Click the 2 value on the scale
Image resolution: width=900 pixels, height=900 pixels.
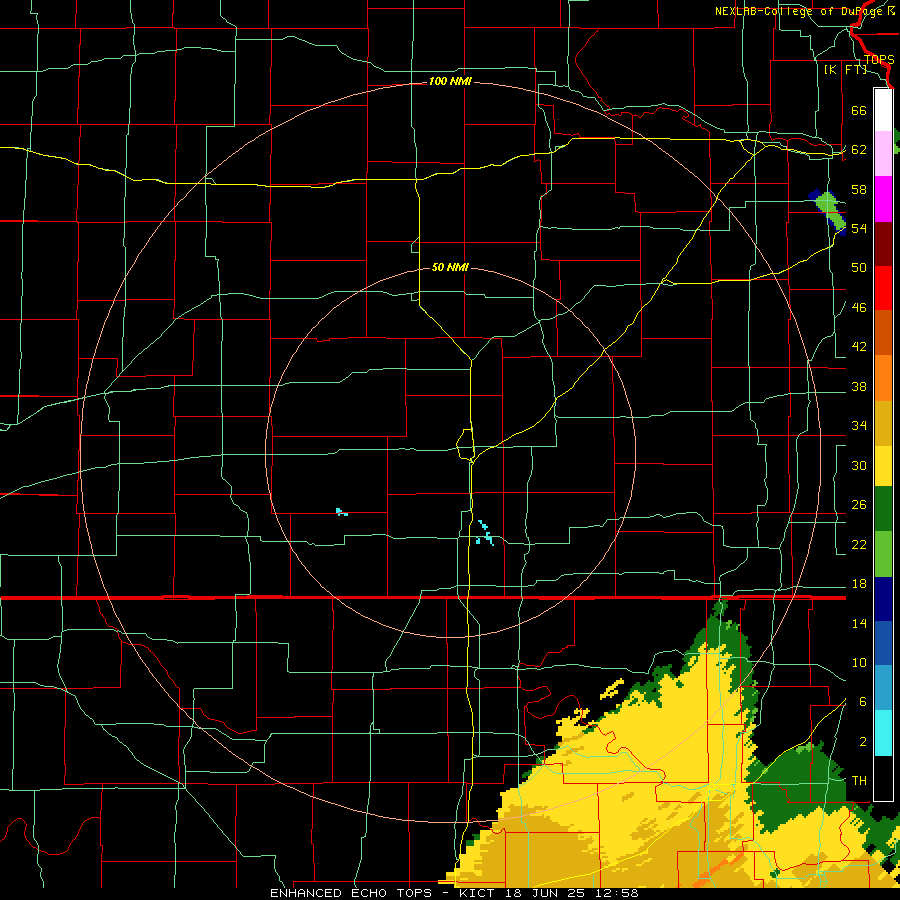click(863, 742)
